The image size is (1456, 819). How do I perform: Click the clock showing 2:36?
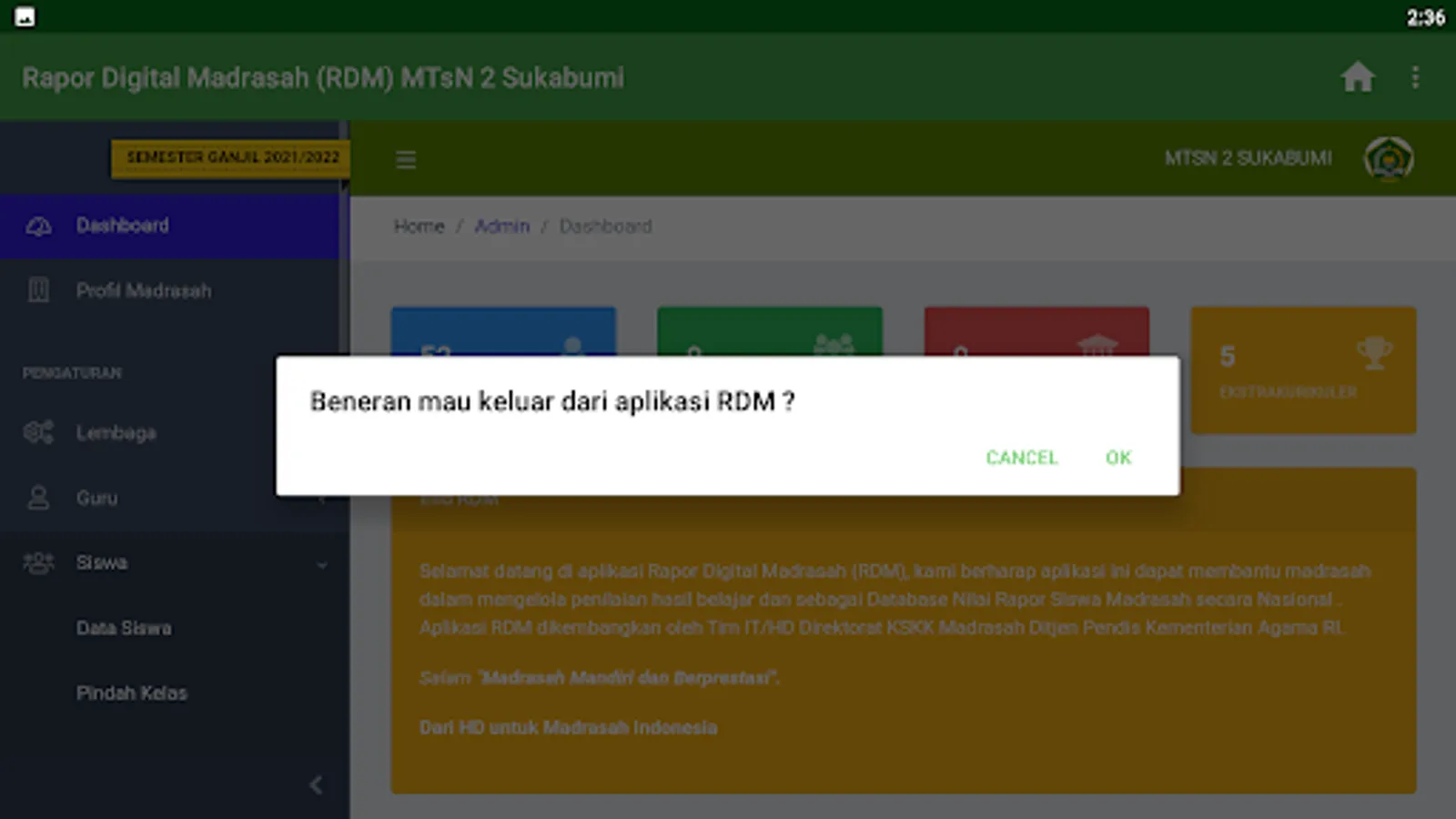[x=1425, y=17]
